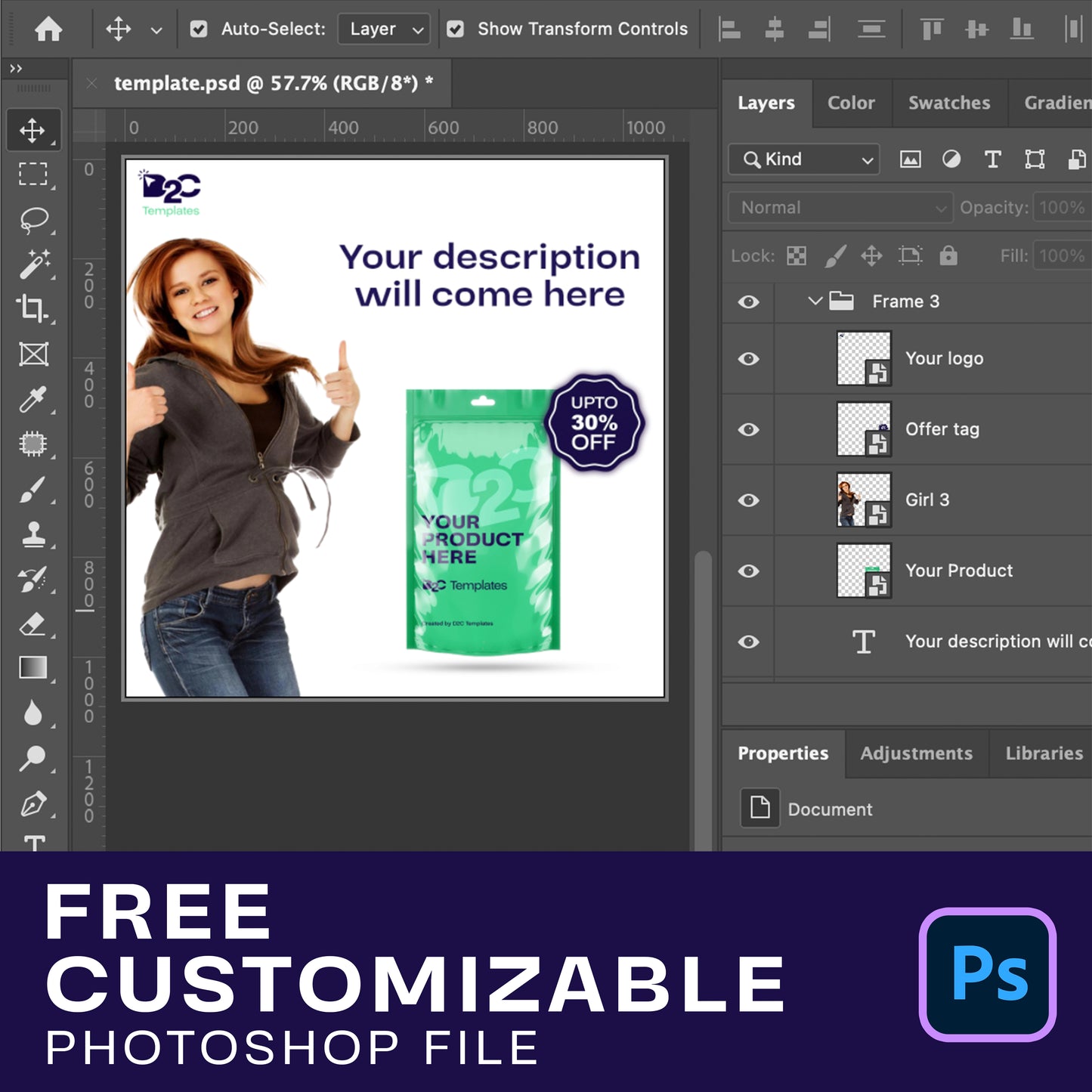Click the Your Product layer thumbnail
Viewport: 1092px width, 1092px height.
pos(864,571)
